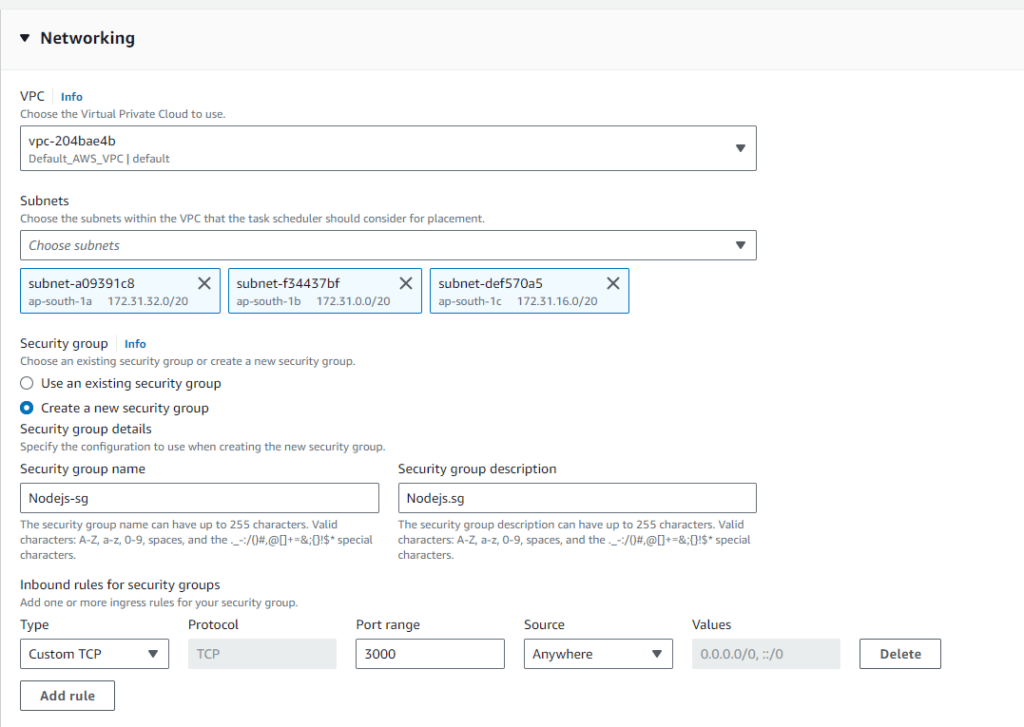This screenshot has height=727, width=1024.
Task: Collapse the Networking section
Action: point(24,37)
